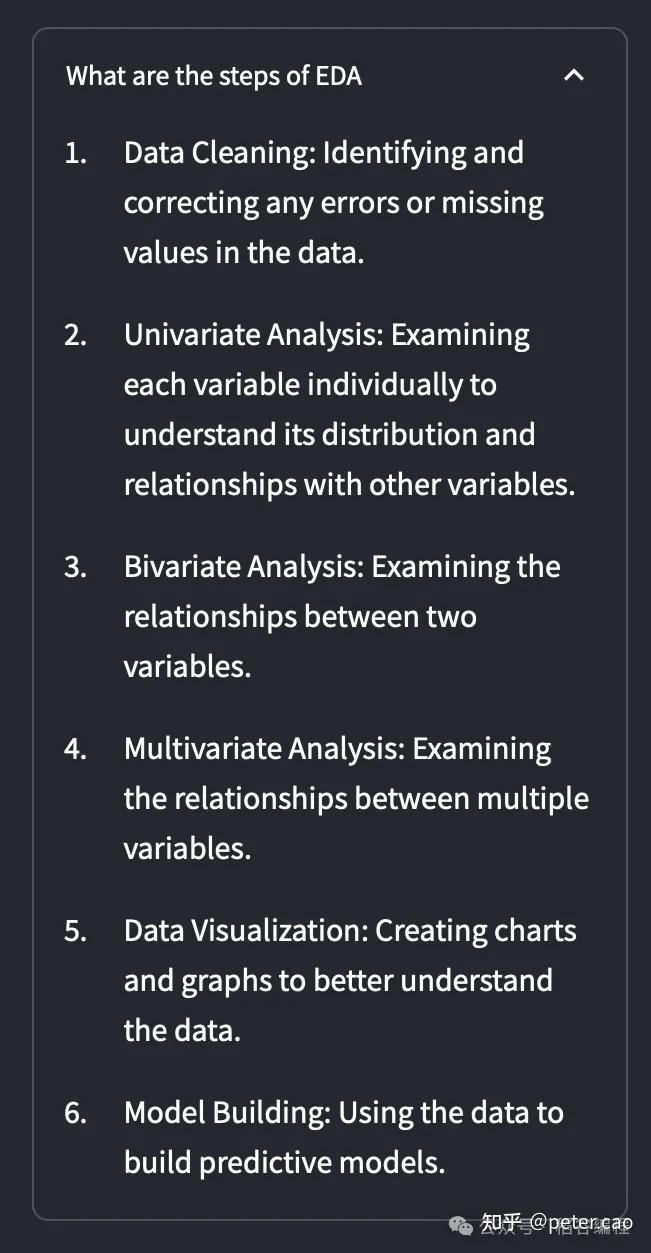
Task: Click the "Multivariate Analysis" step heading
Action: (x=263, y=749)
